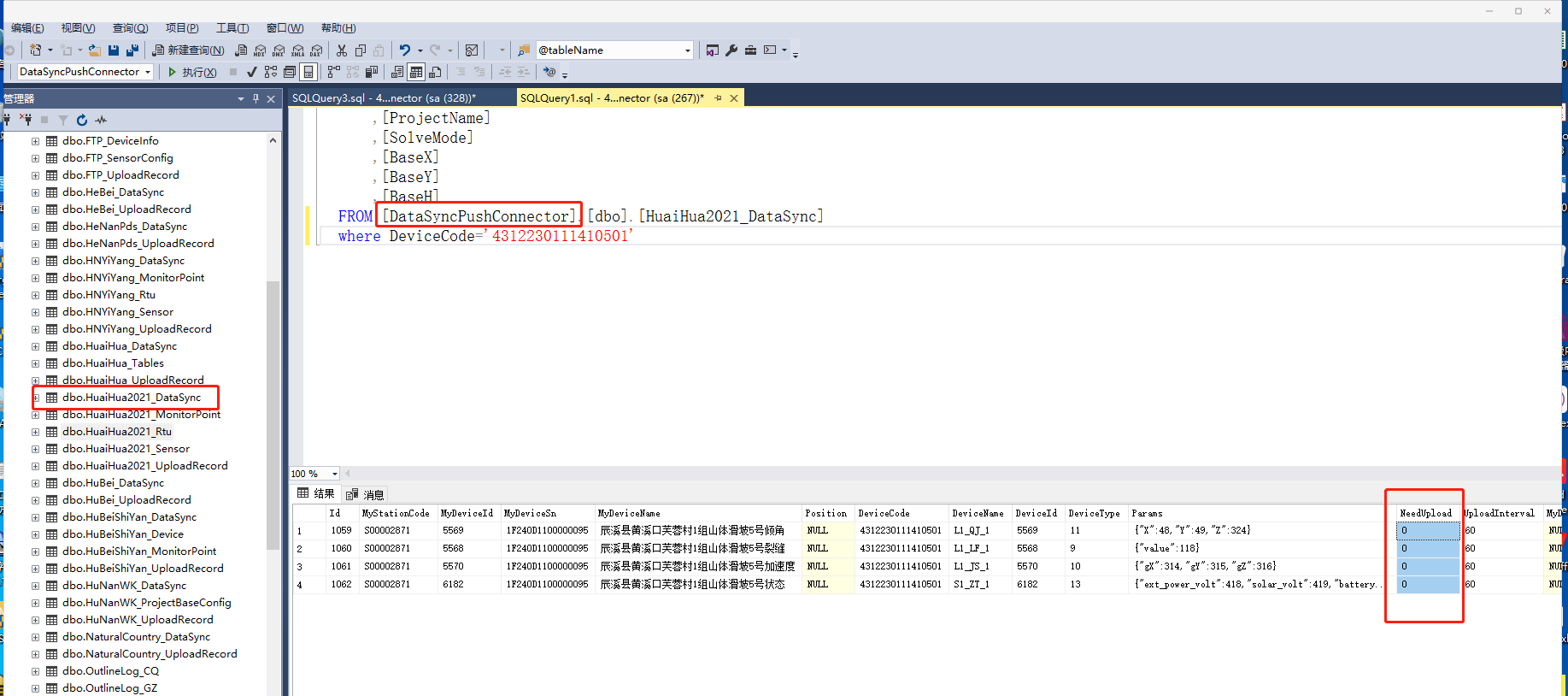Open the DataSyncPushConnector database dropdown

[x=148, y=73]
